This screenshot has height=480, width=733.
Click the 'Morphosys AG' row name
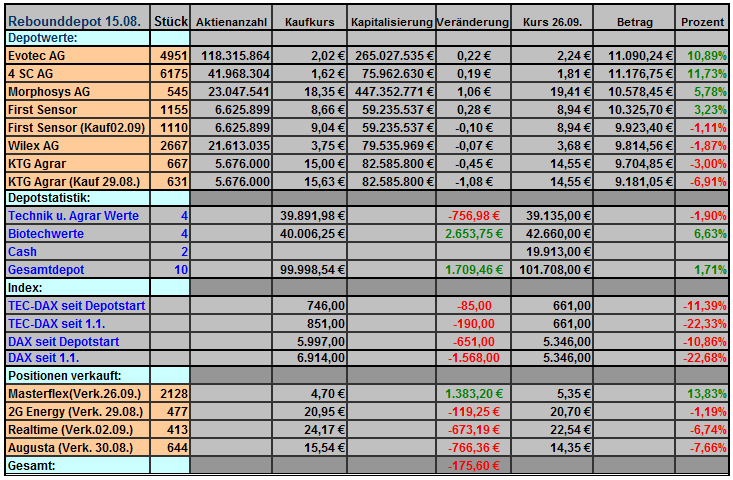[x=49, y=92]
